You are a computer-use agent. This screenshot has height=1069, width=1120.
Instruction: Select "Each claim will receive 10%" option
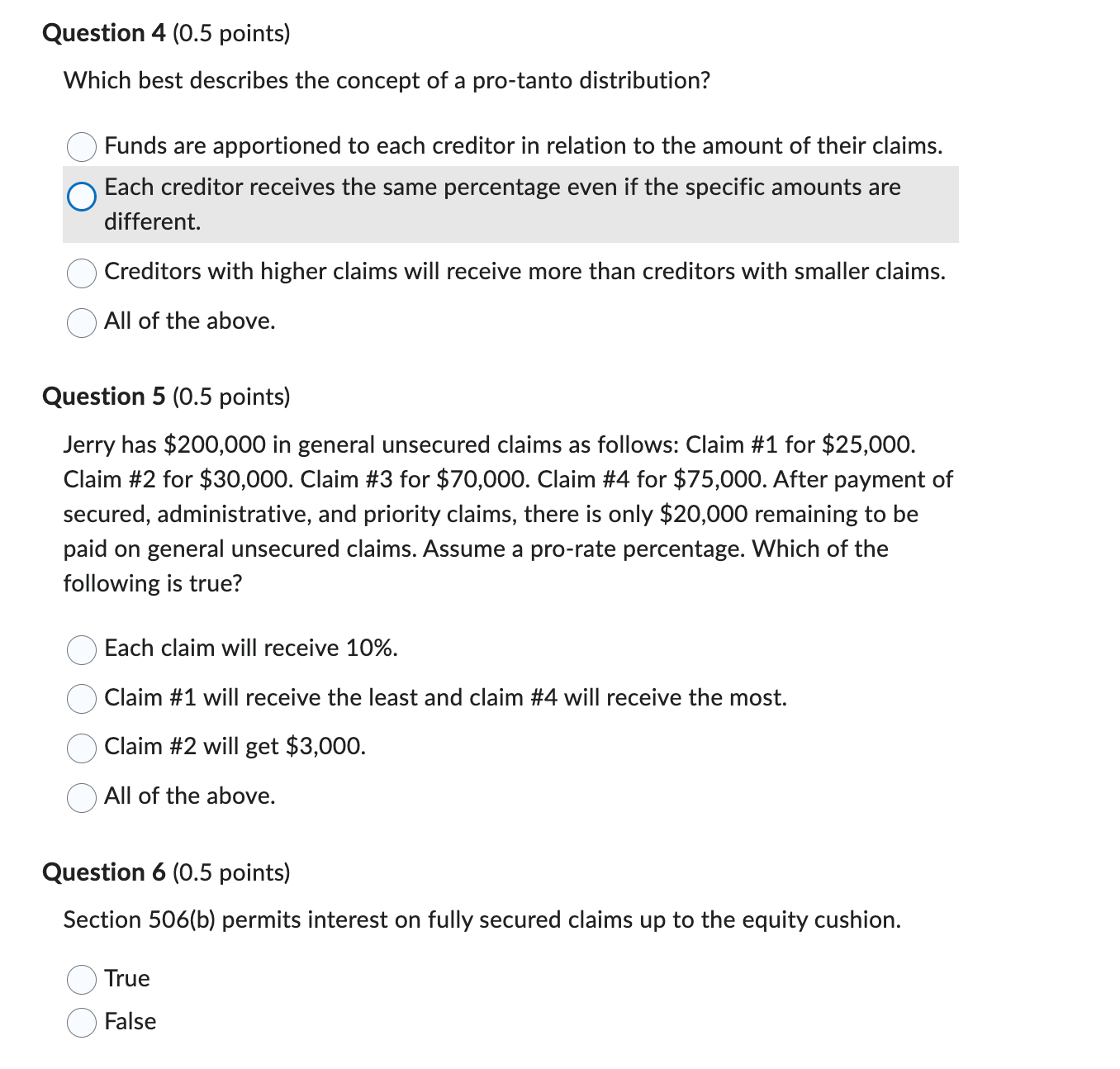[80, 650]
